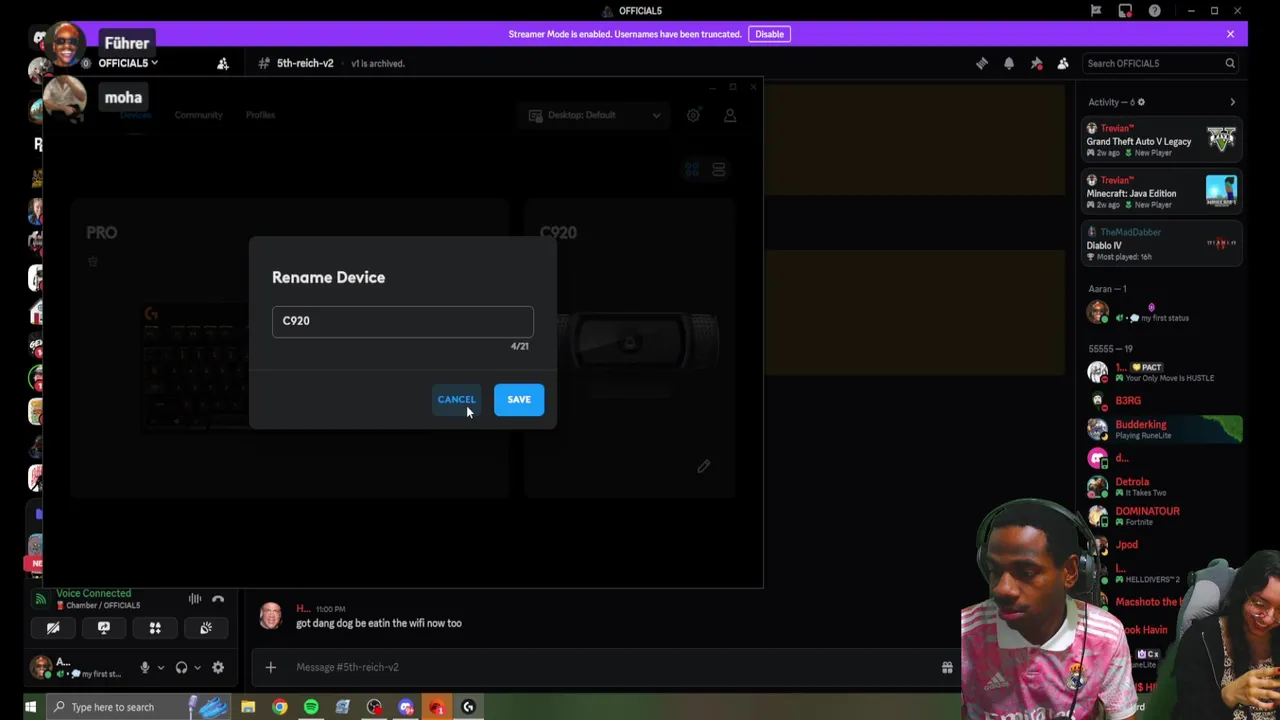Open the Discord help question mark icon
This screenshot has height=720, width=1280.
click(x=1155, y=11)
